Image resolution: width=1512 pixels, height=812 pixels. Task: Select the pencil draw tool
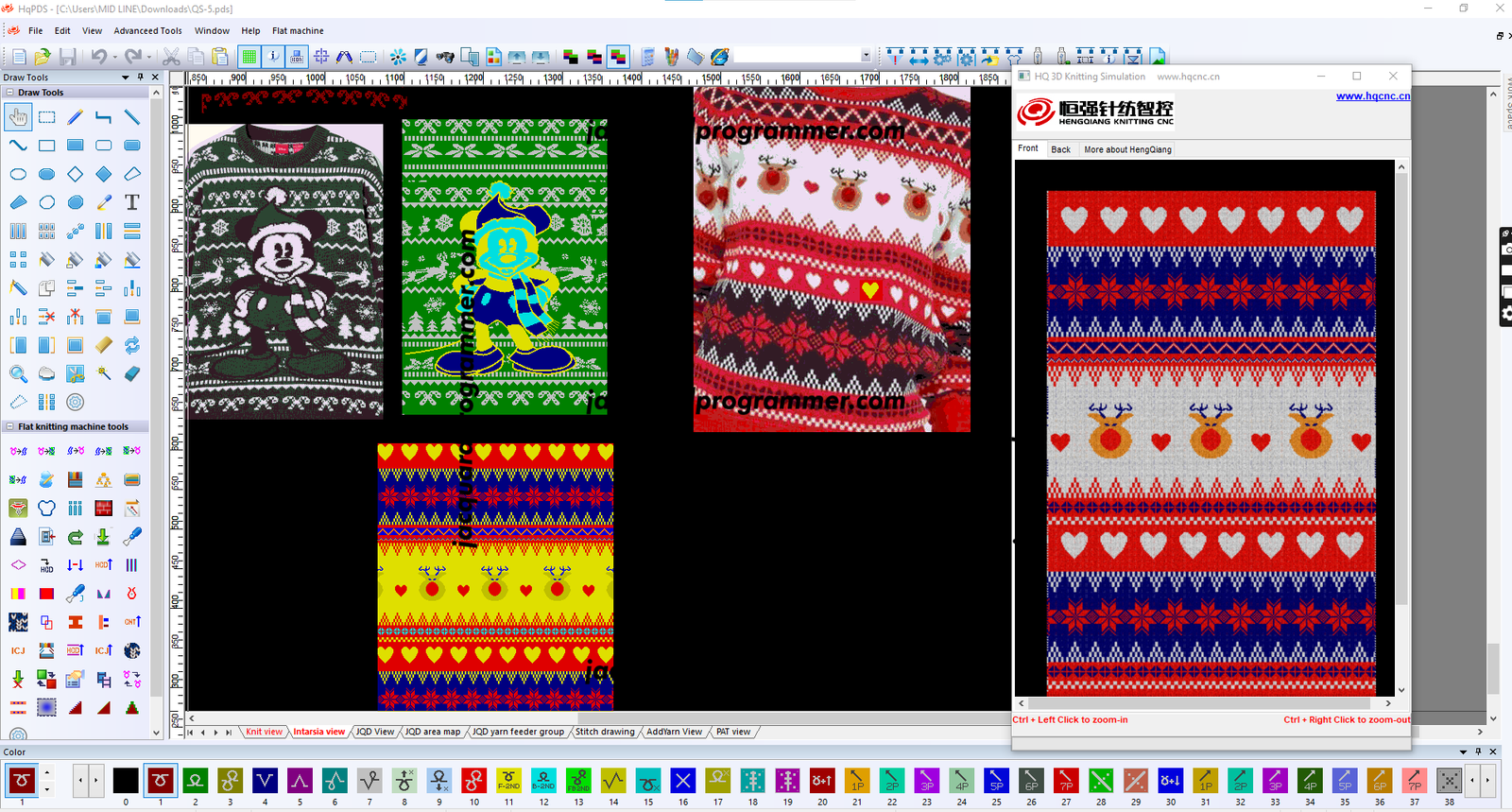(x=76, y=117)
